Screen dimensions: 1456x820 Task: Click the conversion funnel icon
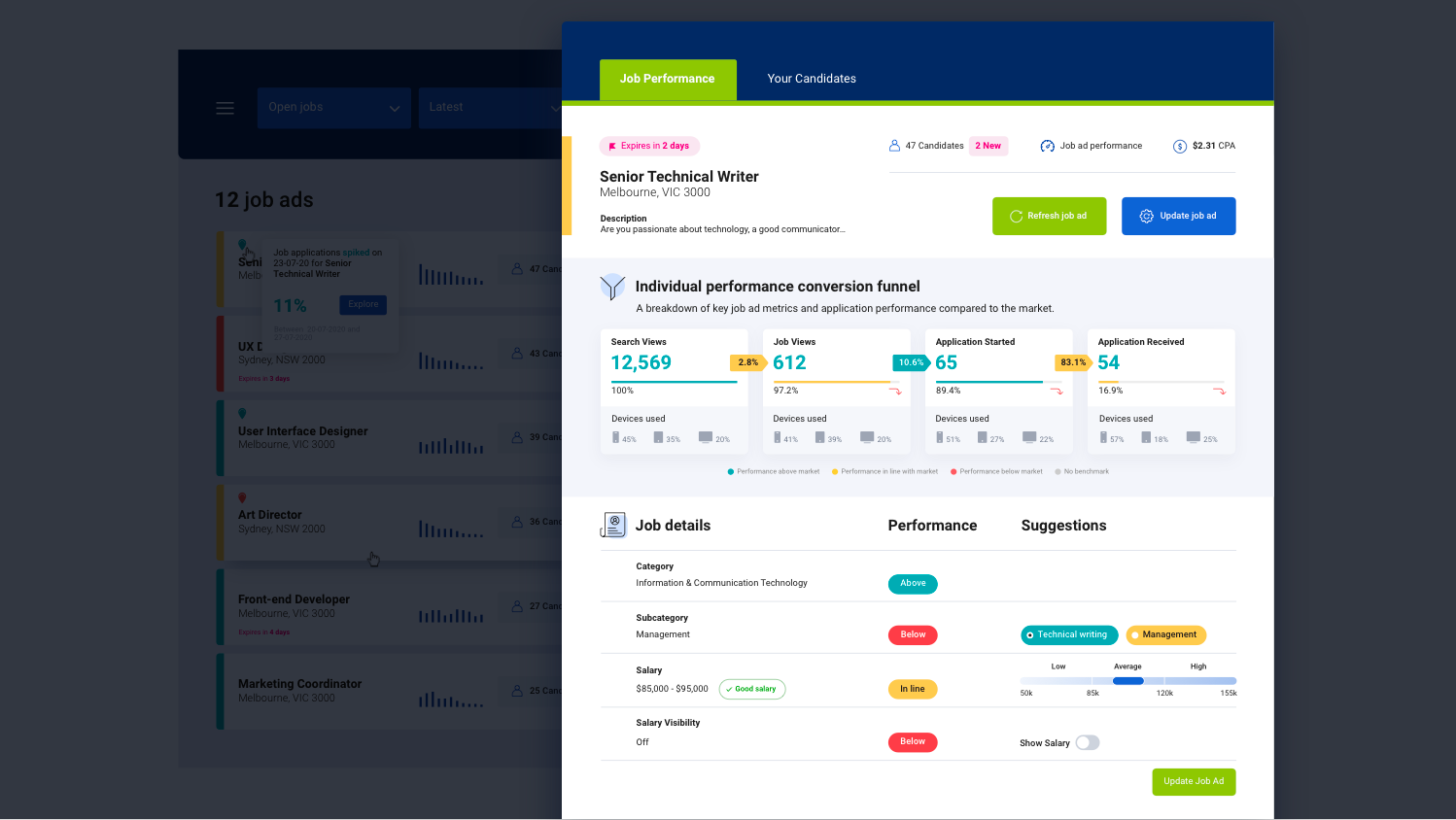(x=612, y=287)
